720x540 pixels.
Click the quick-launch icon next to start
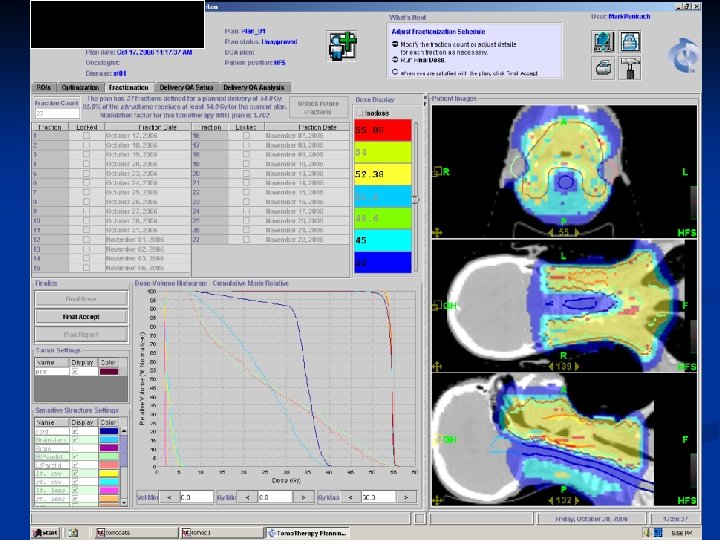[73, 533]
